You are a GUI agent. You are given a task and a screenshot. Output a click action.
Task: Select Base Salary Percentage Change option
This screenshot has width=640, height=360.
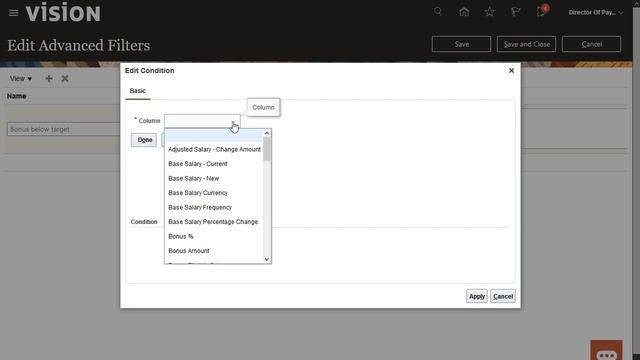(x=214, y=222)
